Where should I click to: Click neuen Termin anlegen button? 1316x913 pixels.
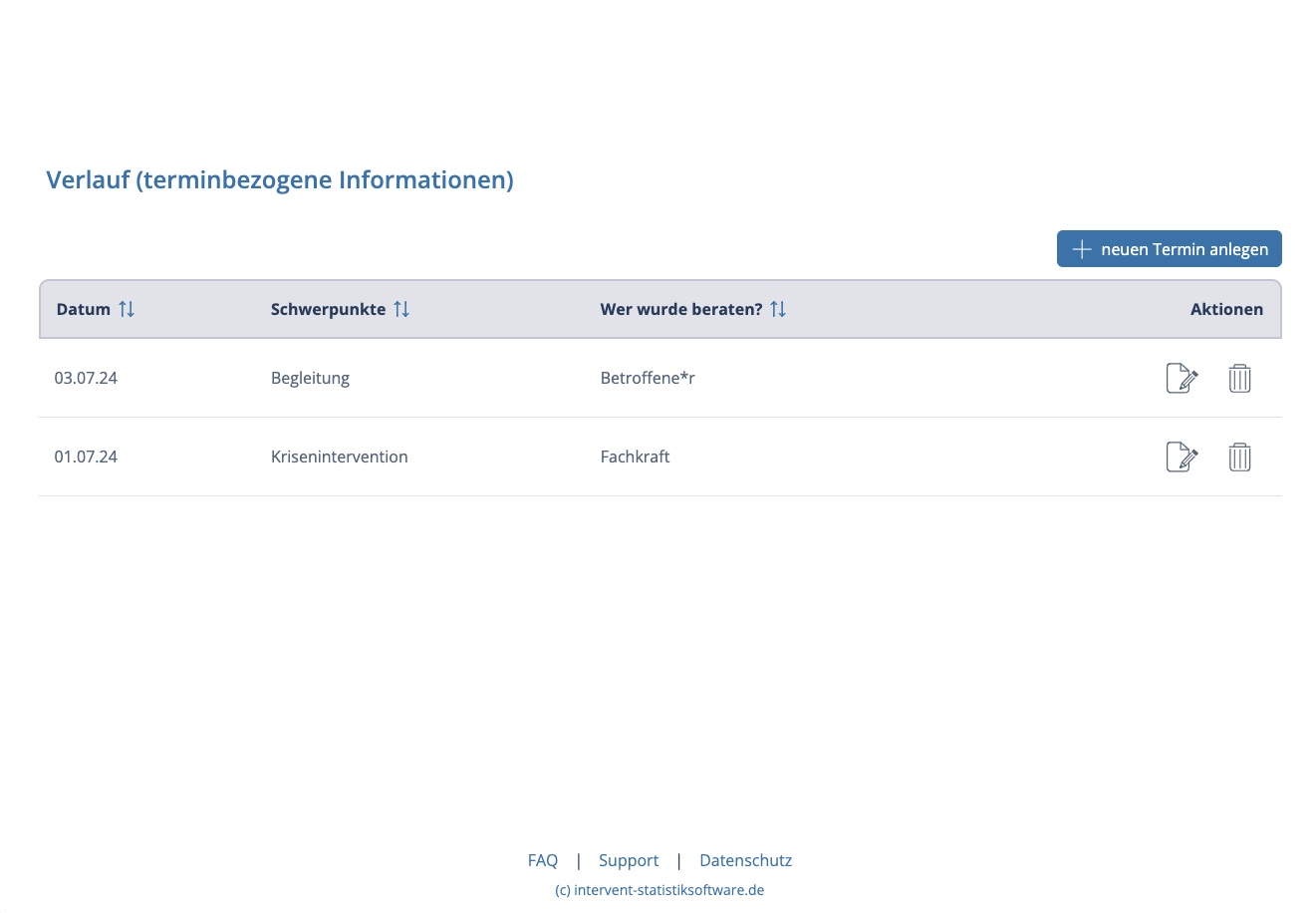click(x=1169, y=249)
